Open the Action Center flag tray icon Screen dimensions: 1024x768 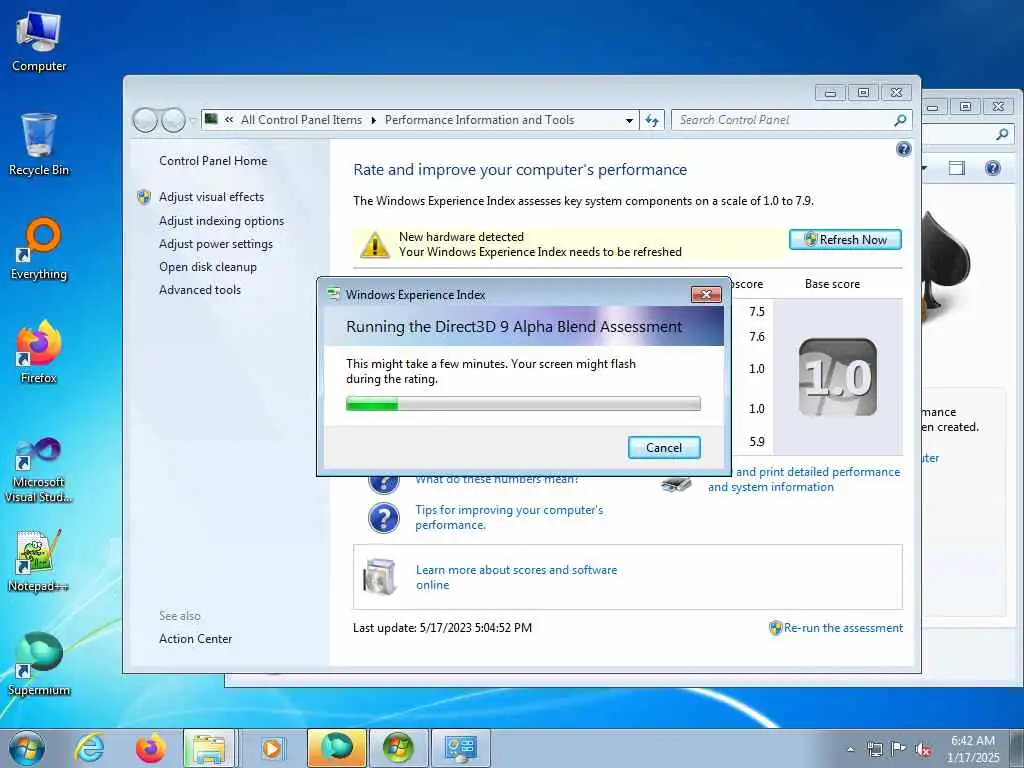(899, 749)
